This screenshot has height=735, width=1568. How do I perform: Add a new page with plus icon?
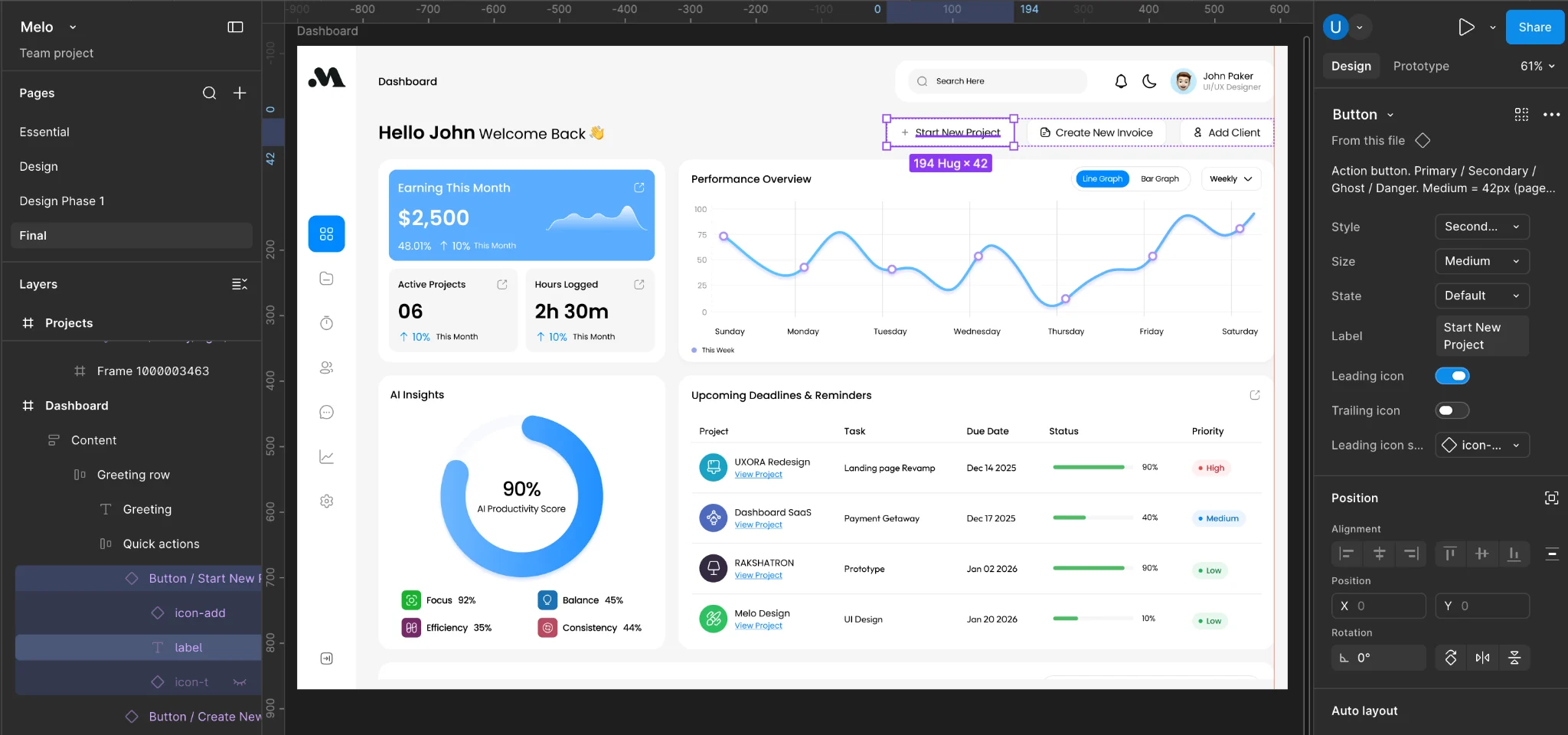point(240,93)
